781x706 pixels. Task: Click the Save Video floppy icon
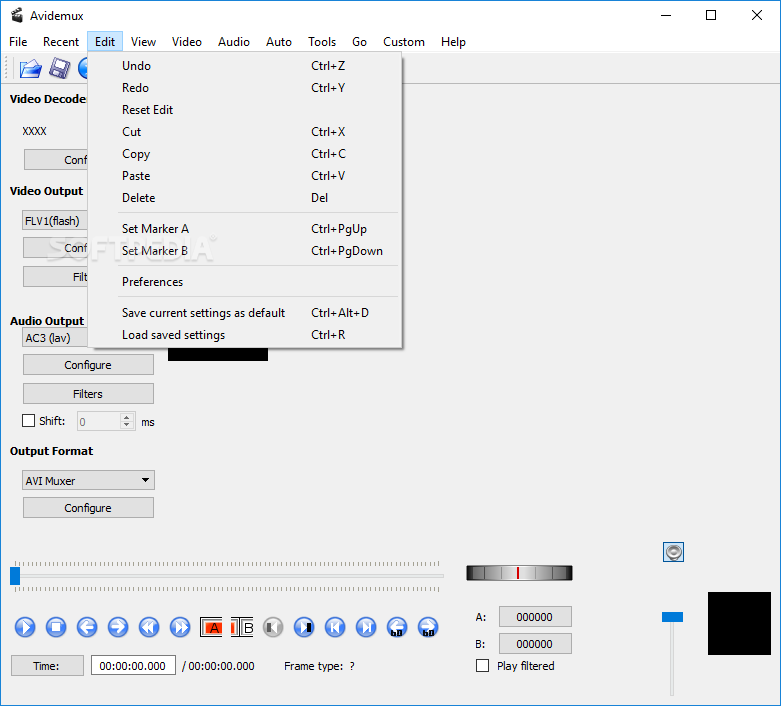point(59,68)
